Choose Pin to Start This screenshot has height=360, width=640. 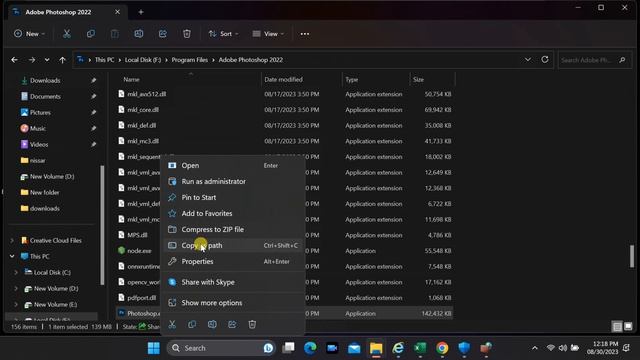(234, 197)
